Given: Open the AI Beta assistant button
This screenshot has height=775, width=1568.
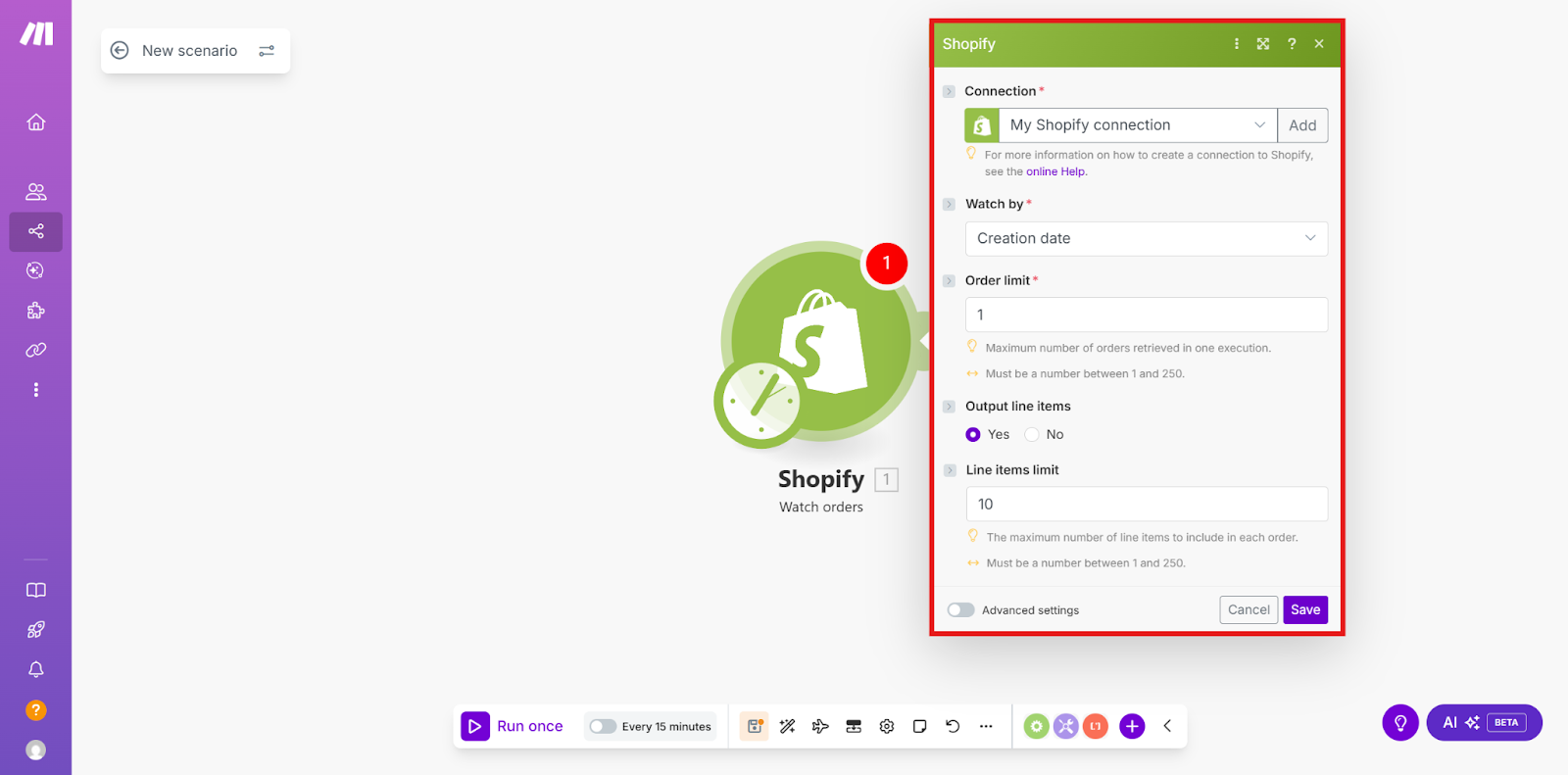Looking at the screenshot, I should [1484, 723].
